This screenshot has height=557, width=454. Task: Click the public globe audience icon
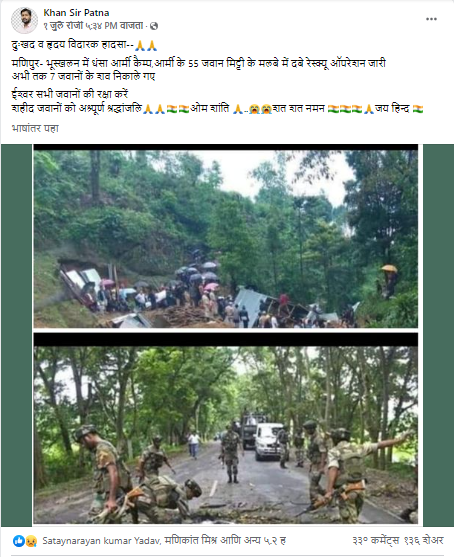tap(154, 26)
